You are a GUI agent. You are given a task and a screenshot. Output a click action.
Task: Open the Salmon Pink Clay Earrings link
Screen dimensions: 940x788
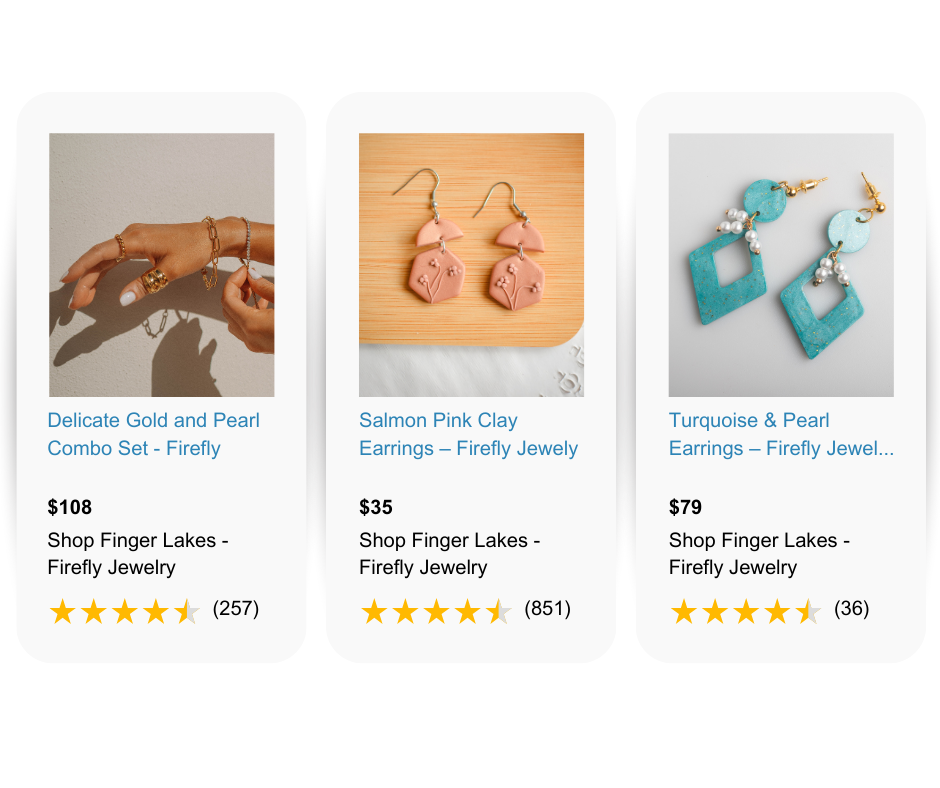468,434
